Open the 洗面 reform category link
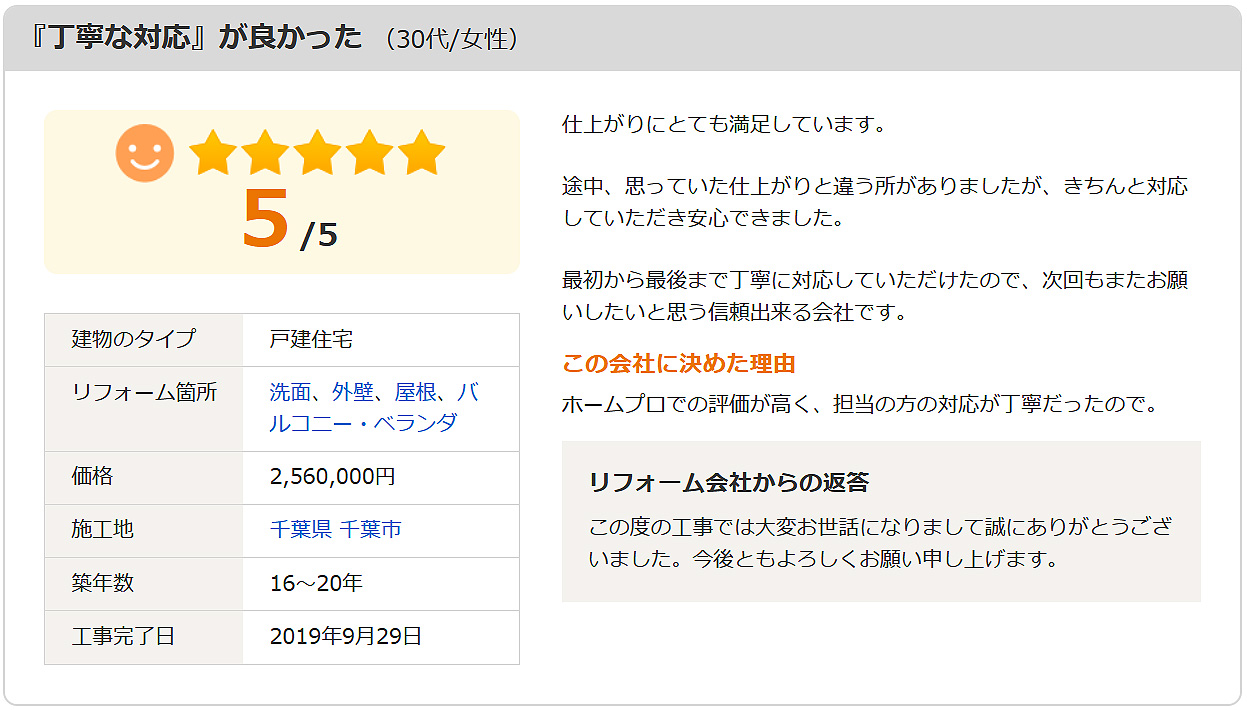 (x=290, y=392)
